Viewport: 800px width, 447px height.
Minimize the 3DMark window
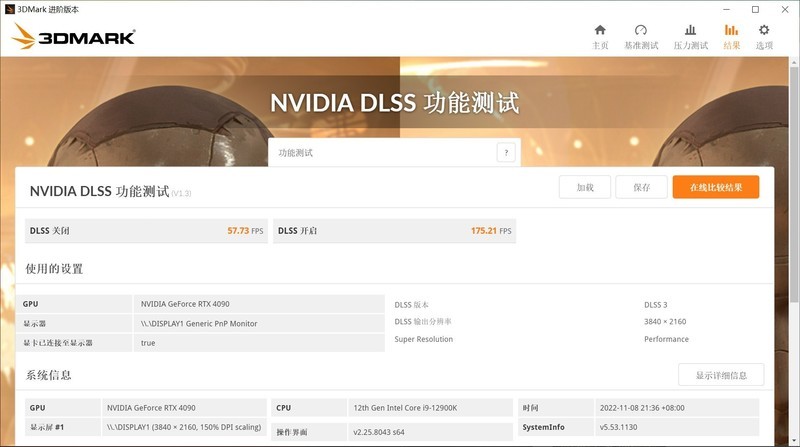pyautogui.click(x=727, y=9)
